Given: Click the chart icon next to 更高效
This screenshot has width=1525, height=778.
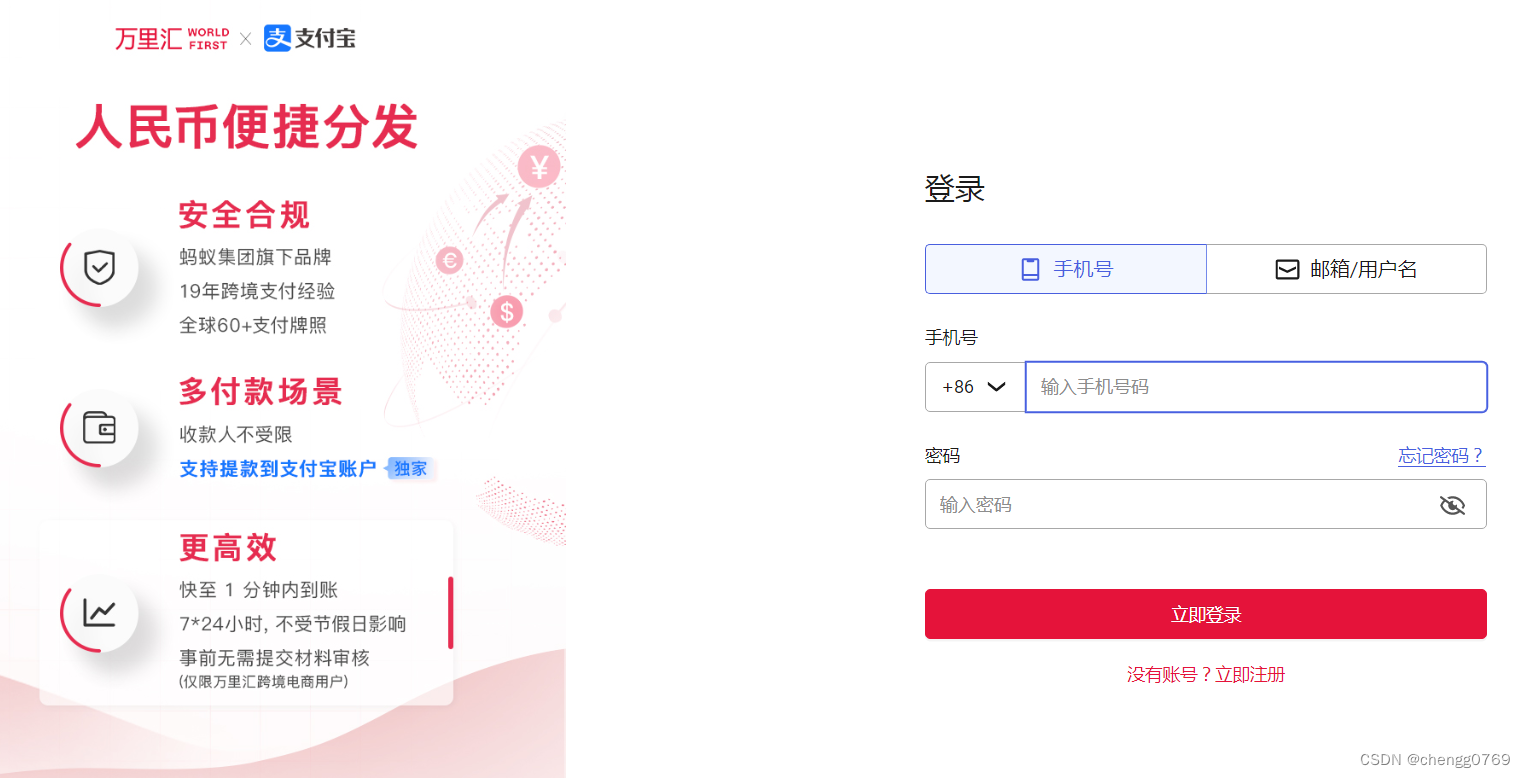Looking at the screenshot, I should [98, 613].
